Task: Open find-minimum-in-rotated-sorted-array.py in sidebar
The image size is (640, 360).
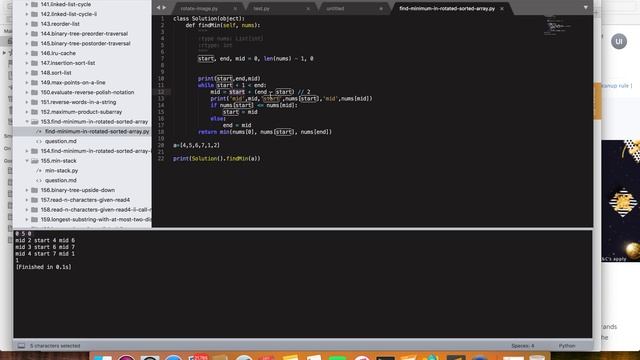Action: tap(97, 131)
